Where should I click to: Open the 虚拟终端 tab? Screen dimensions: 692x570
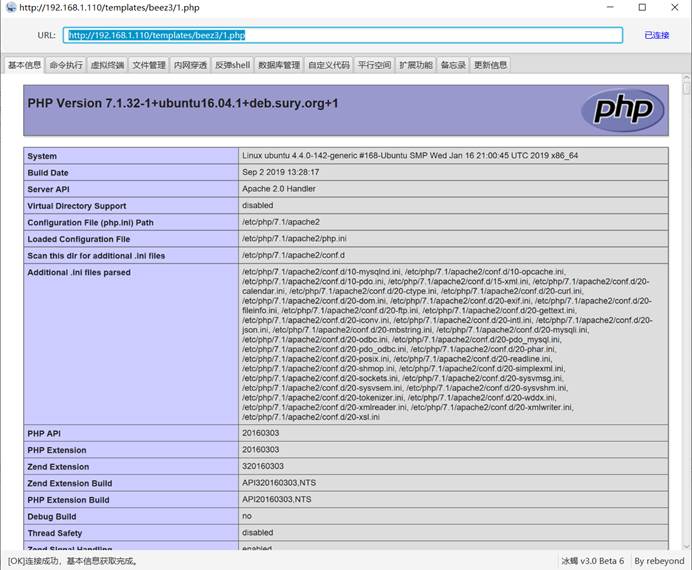(x=107, y=65)
